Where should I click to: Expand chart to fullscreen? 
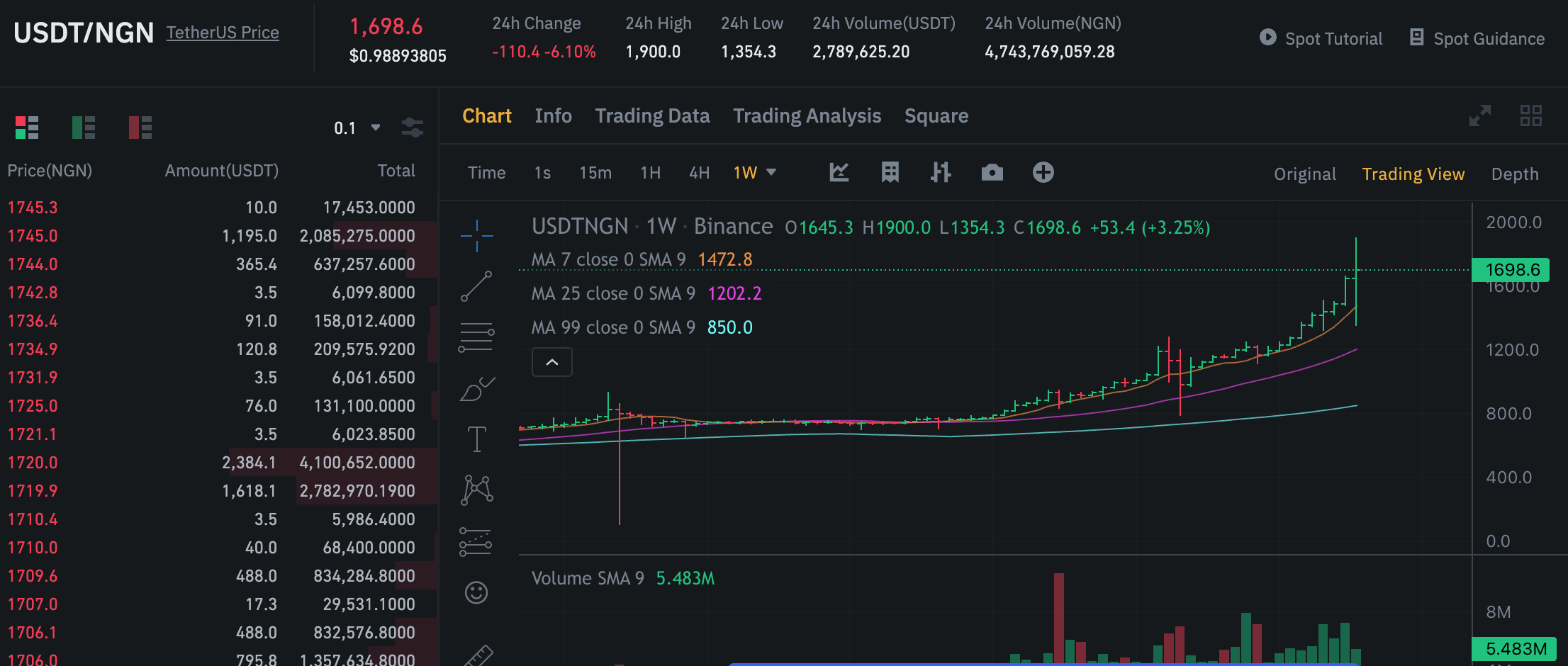(x=1479, y=115)
